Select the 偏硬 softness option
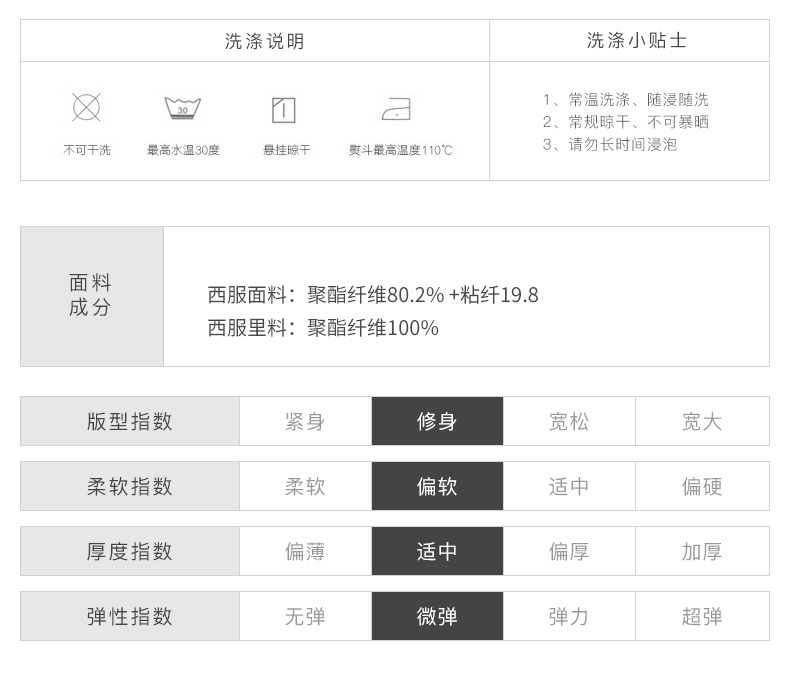 coord(702,486)
